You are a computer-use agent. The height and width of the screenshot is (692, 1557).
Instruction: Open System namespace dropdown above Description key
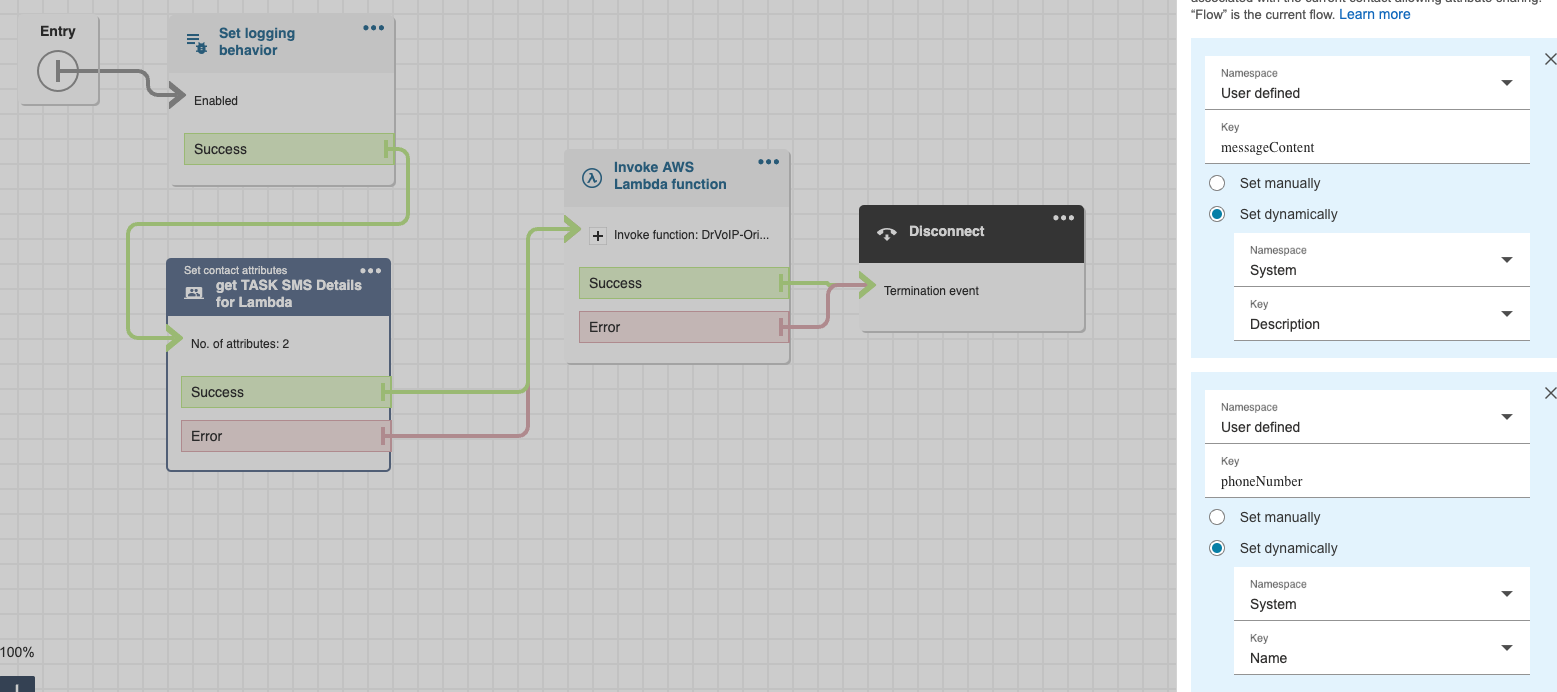1382,260
